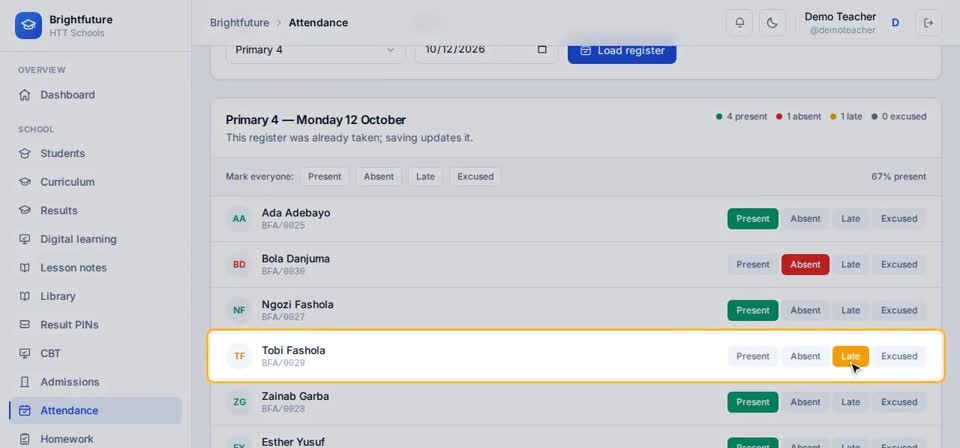This screenshot has width=960, height=448.
Task: Click the Load register button
Action: tap(621, 51)
